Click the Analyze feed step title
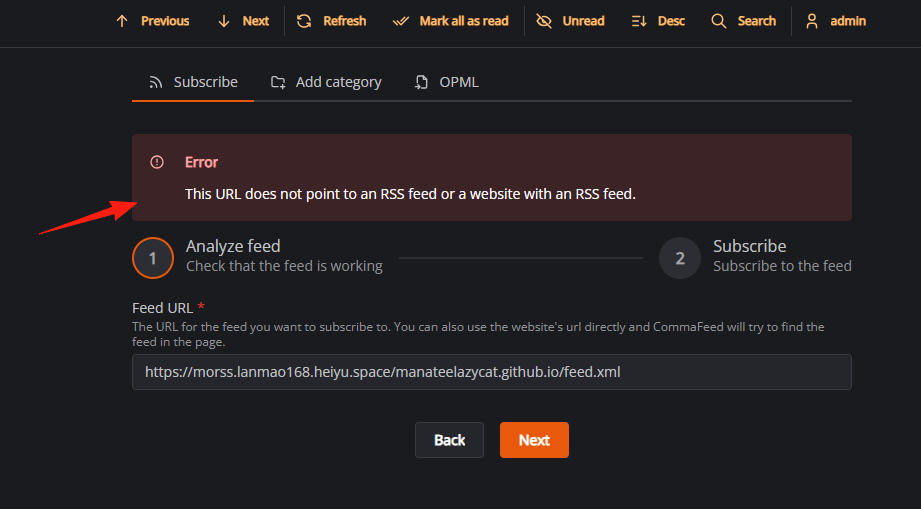 coord(233,246)
